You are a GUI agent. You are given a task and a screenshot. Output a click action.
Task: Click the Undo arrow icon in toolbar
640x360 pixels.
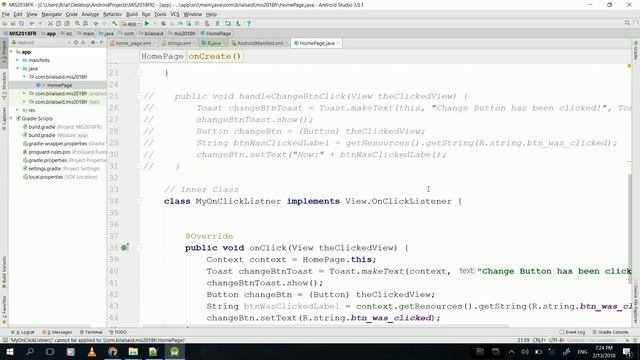tap(31, 24)
